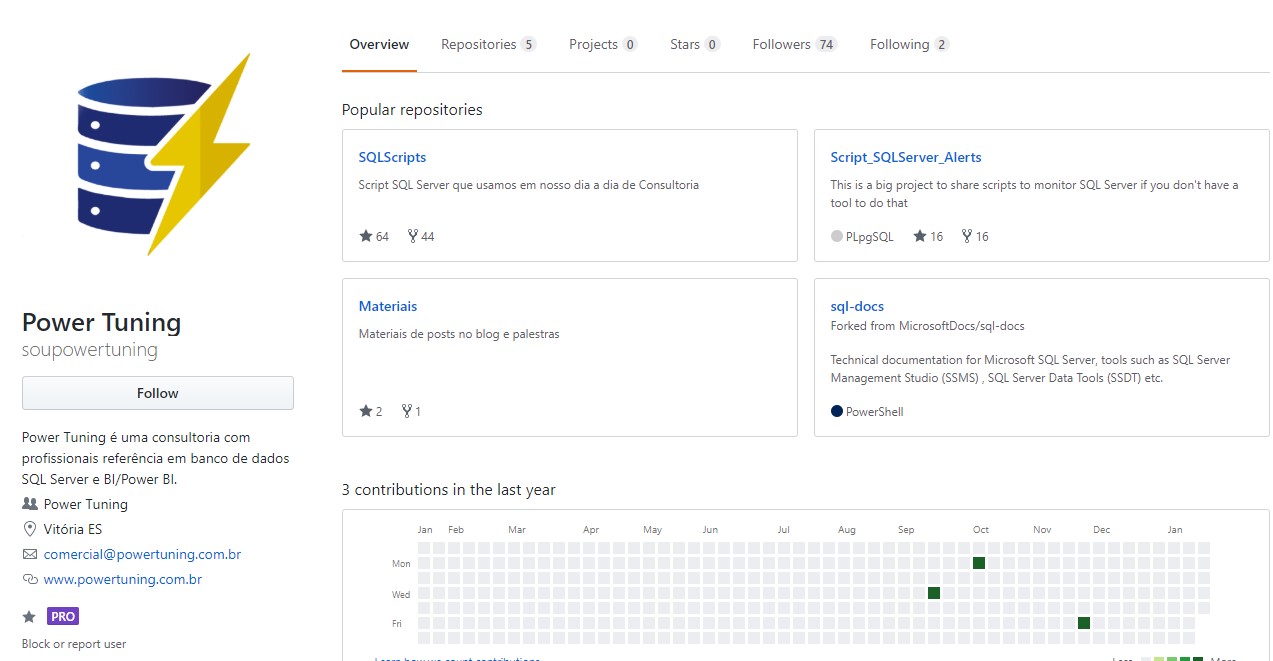
Task: Click the star icon on the Materiais repository
Action: pyautogui.click(x=365, y=411)
